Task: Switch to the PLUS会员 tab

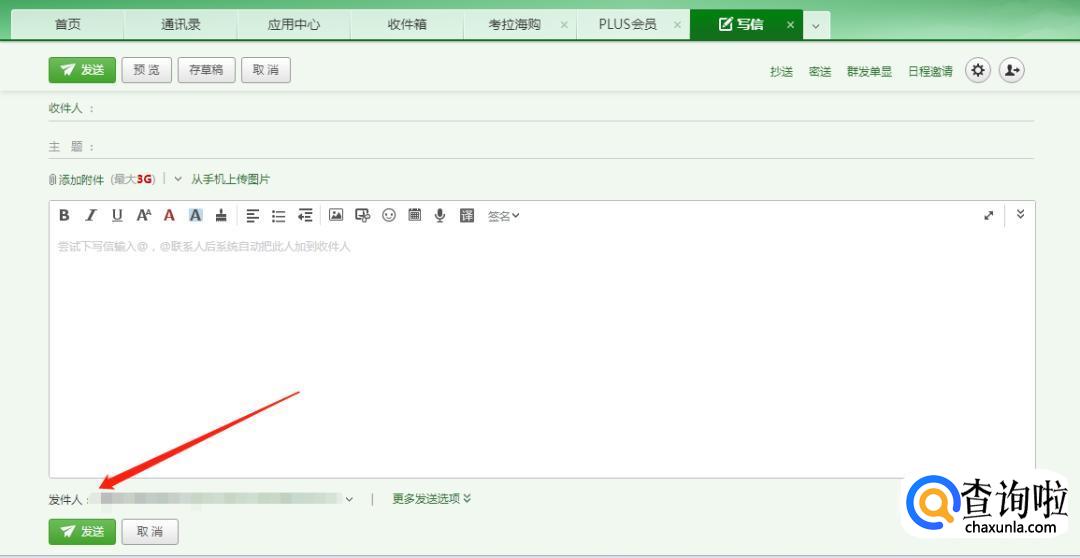Action: (x=627, y=25)
